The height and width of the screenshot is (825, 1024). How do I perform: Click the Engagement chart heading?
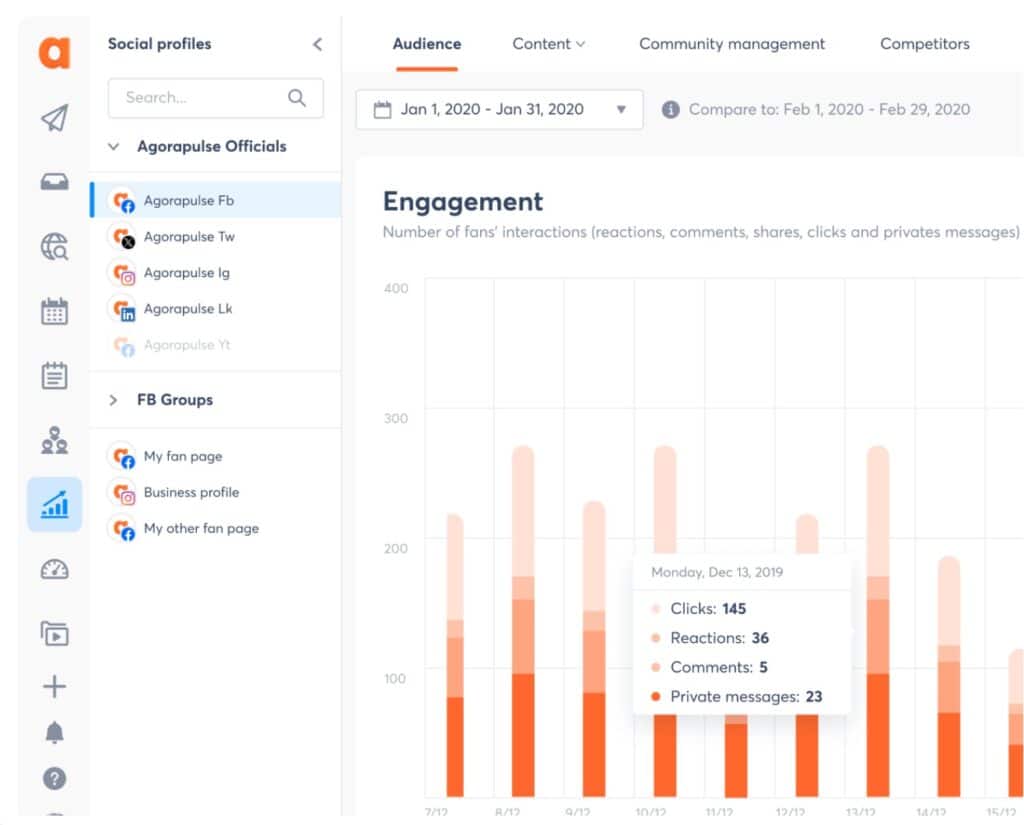tap(462, 201)
